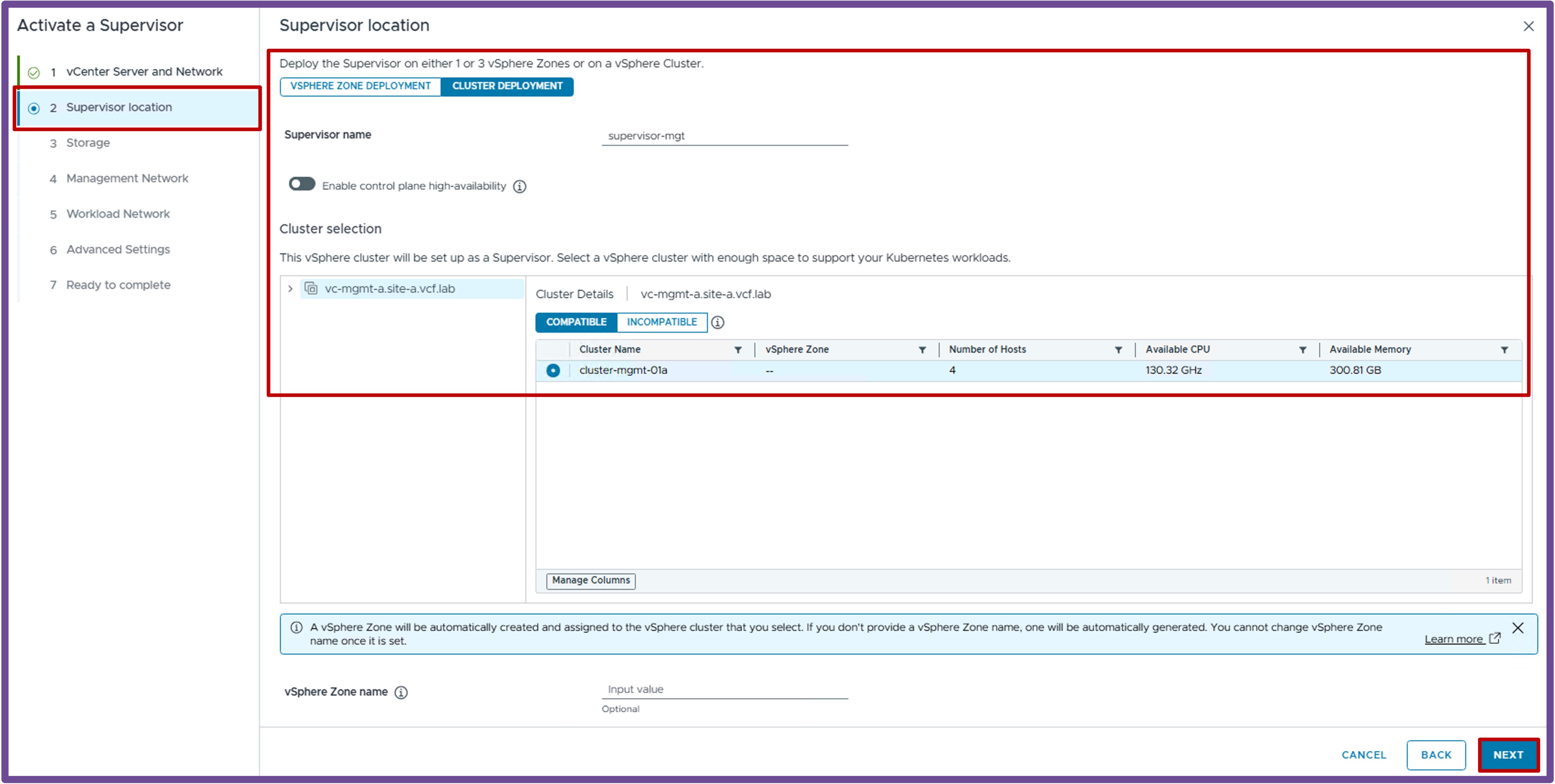Screen dimensions: 1555x784
Task: Click the Available Memory column header
Action: coord(1370,350)
